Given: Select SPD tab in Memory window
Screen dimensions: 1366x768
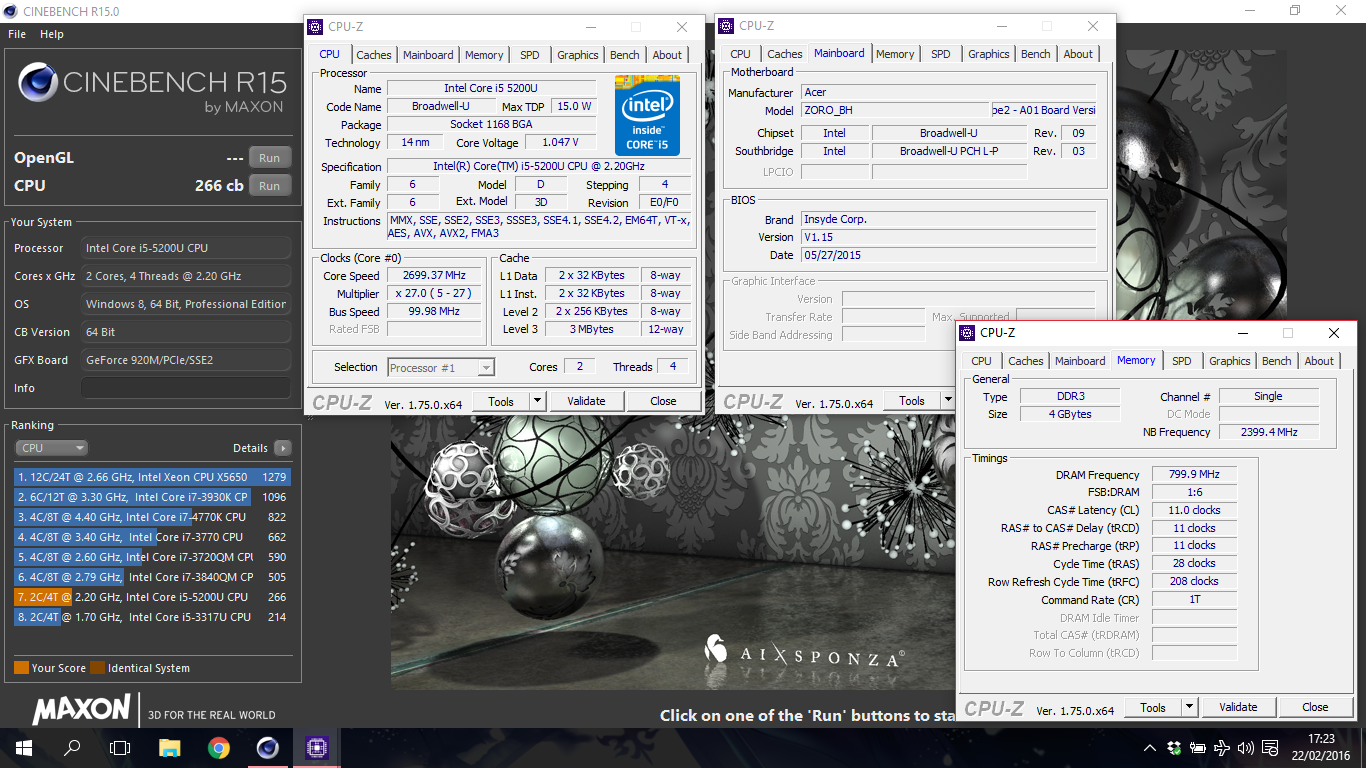Looking at the screenshot, I should tap(1182, 361).
